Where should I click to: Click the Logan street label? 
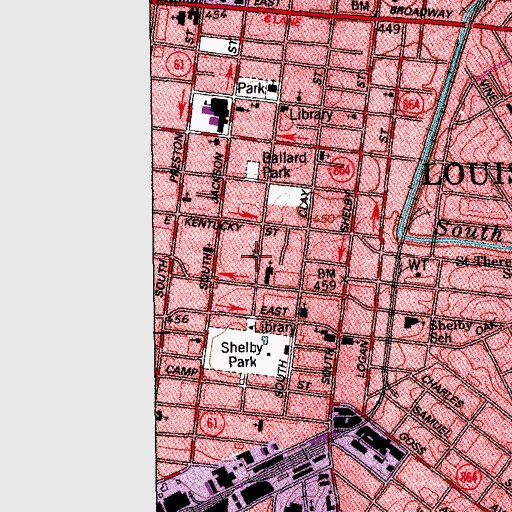pos(362,359)
